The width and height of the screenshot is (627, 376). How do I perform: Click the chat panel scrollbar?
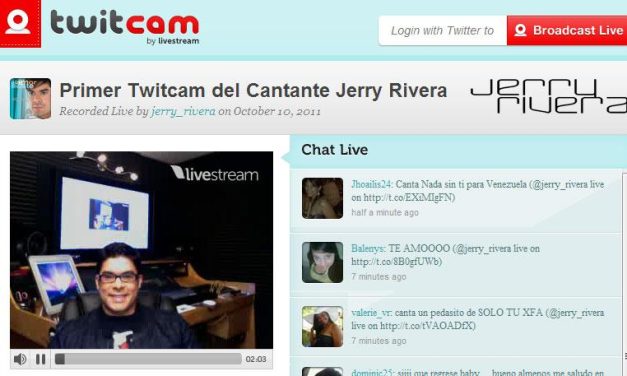[625, 274]
